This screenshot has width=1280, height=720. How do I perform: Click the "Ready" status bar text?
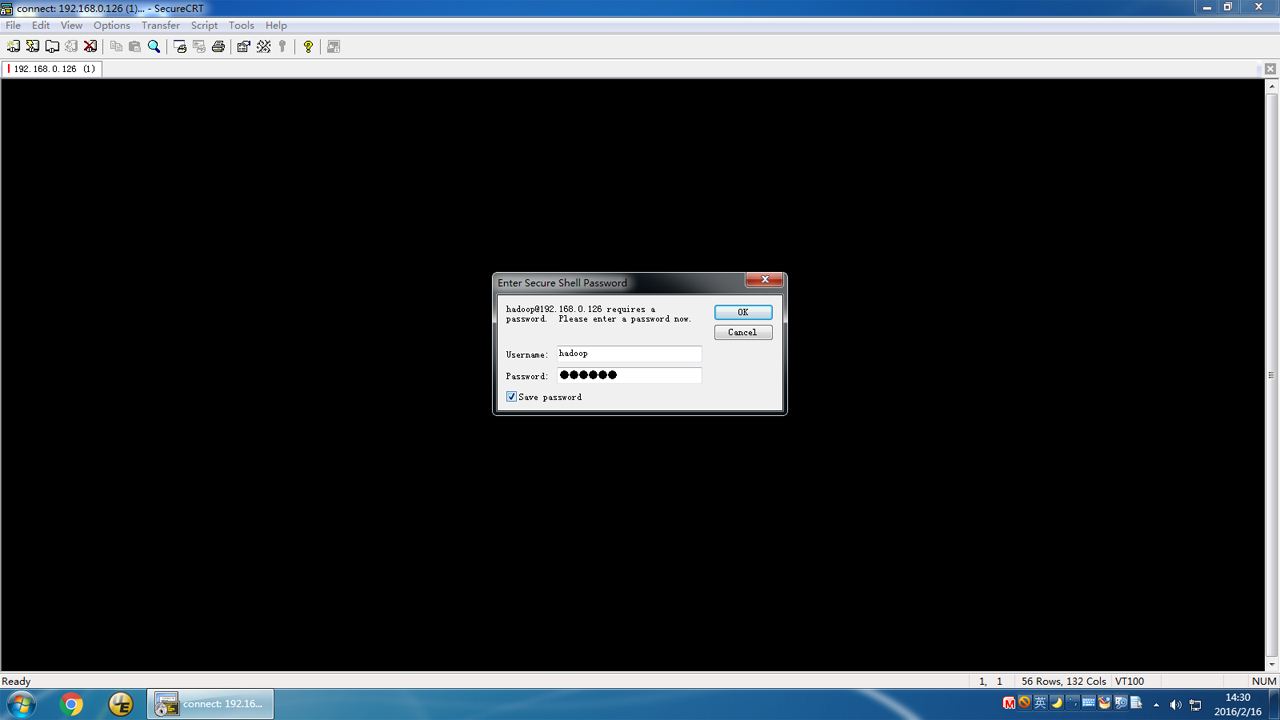pyautogui.click(x=16, y=681)
